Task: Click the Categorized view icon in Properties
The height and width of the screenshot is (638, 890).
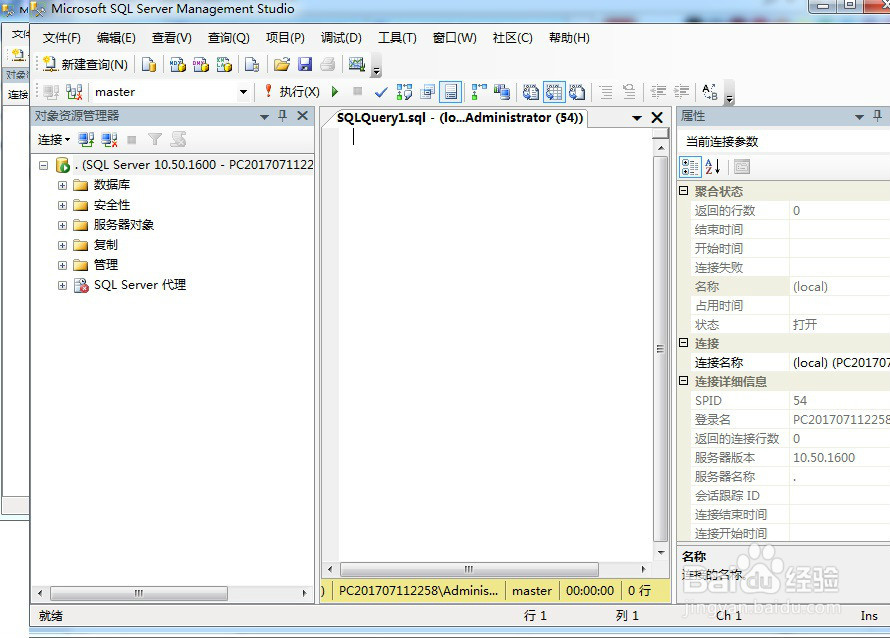Action: click(x=690, y=167)
